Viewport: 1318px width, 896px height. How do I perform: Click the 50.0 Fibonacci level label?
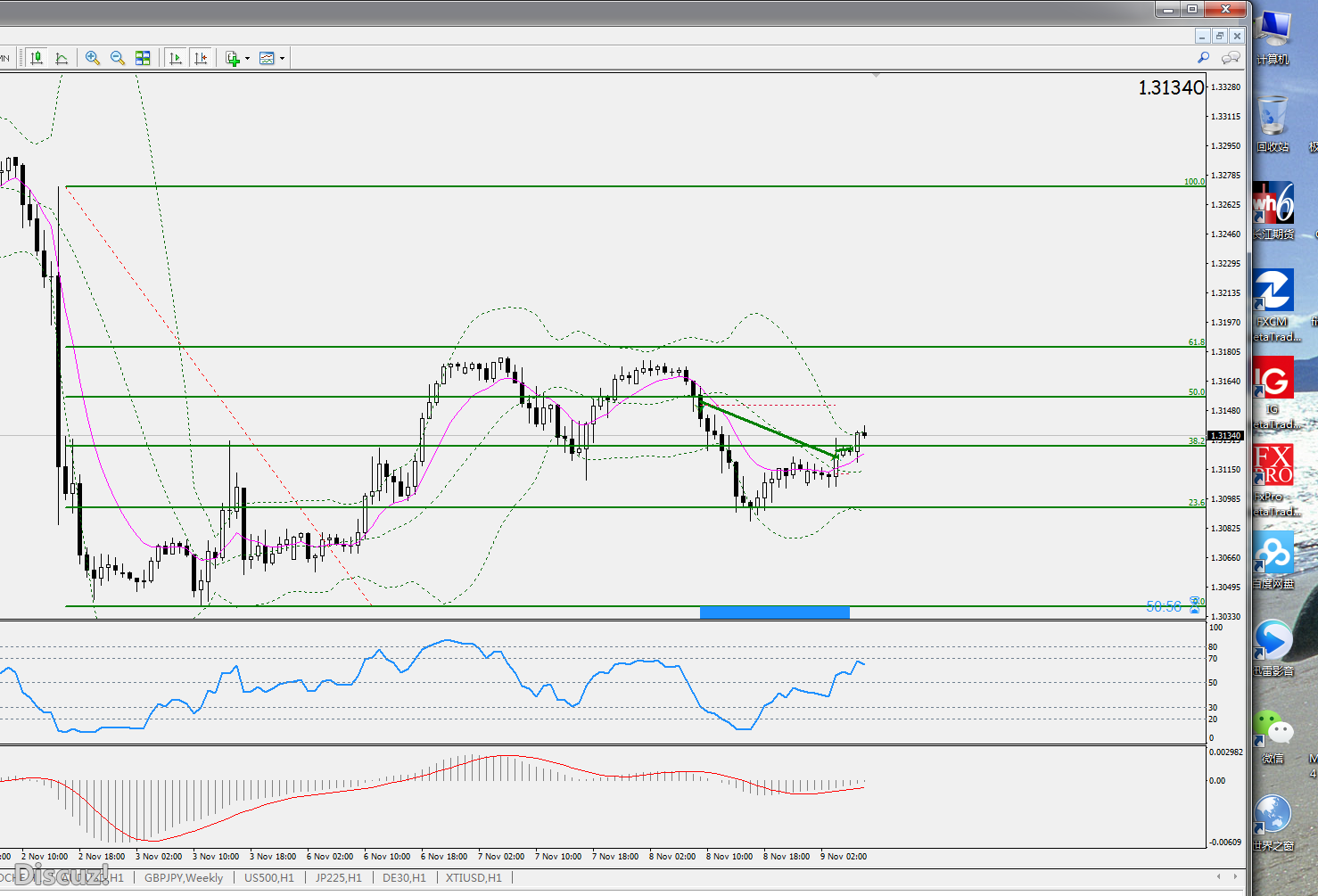[1197, 392]
